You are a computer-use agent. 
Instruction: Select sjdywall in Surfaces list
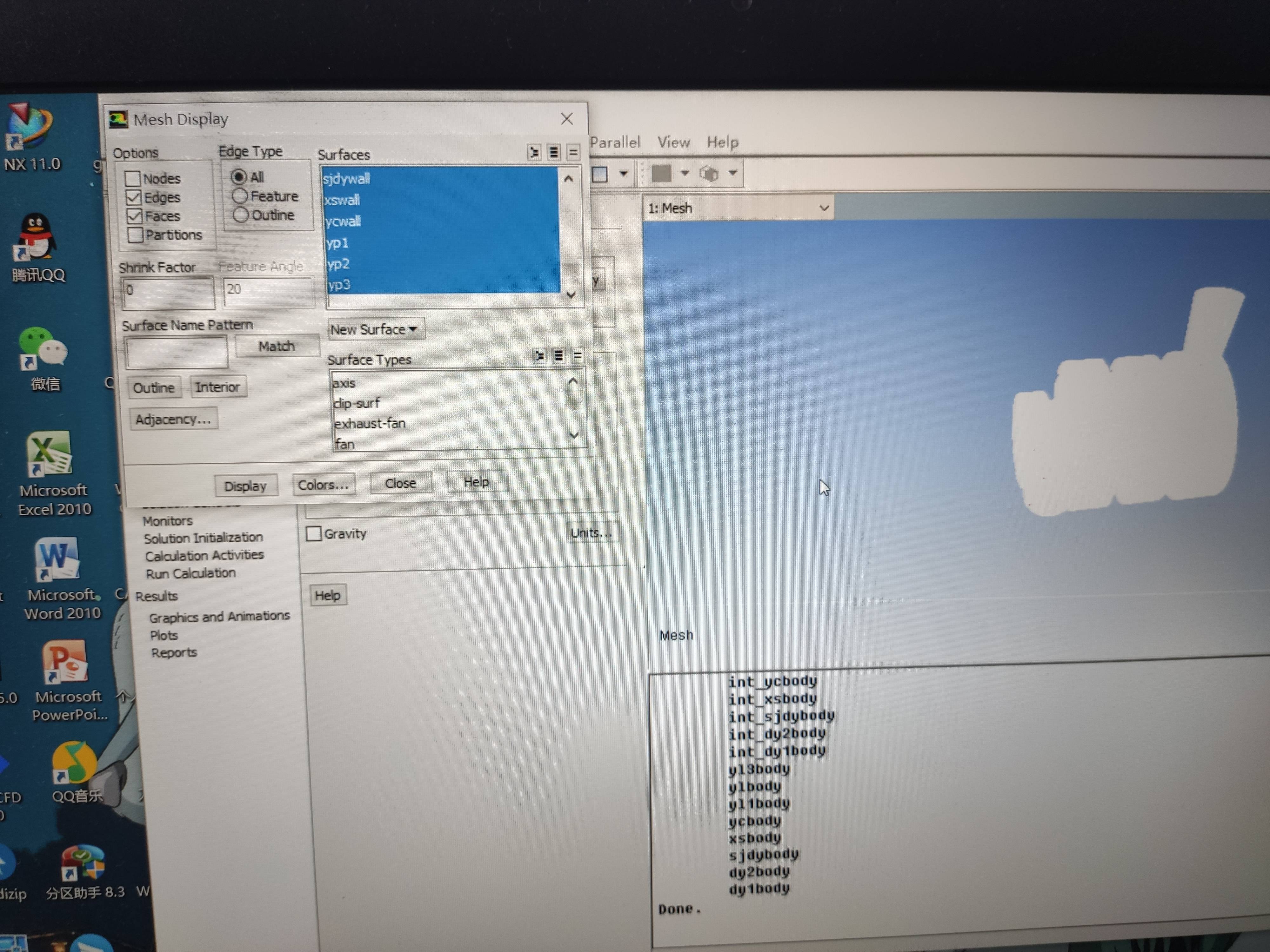click(x=440, y=178)
